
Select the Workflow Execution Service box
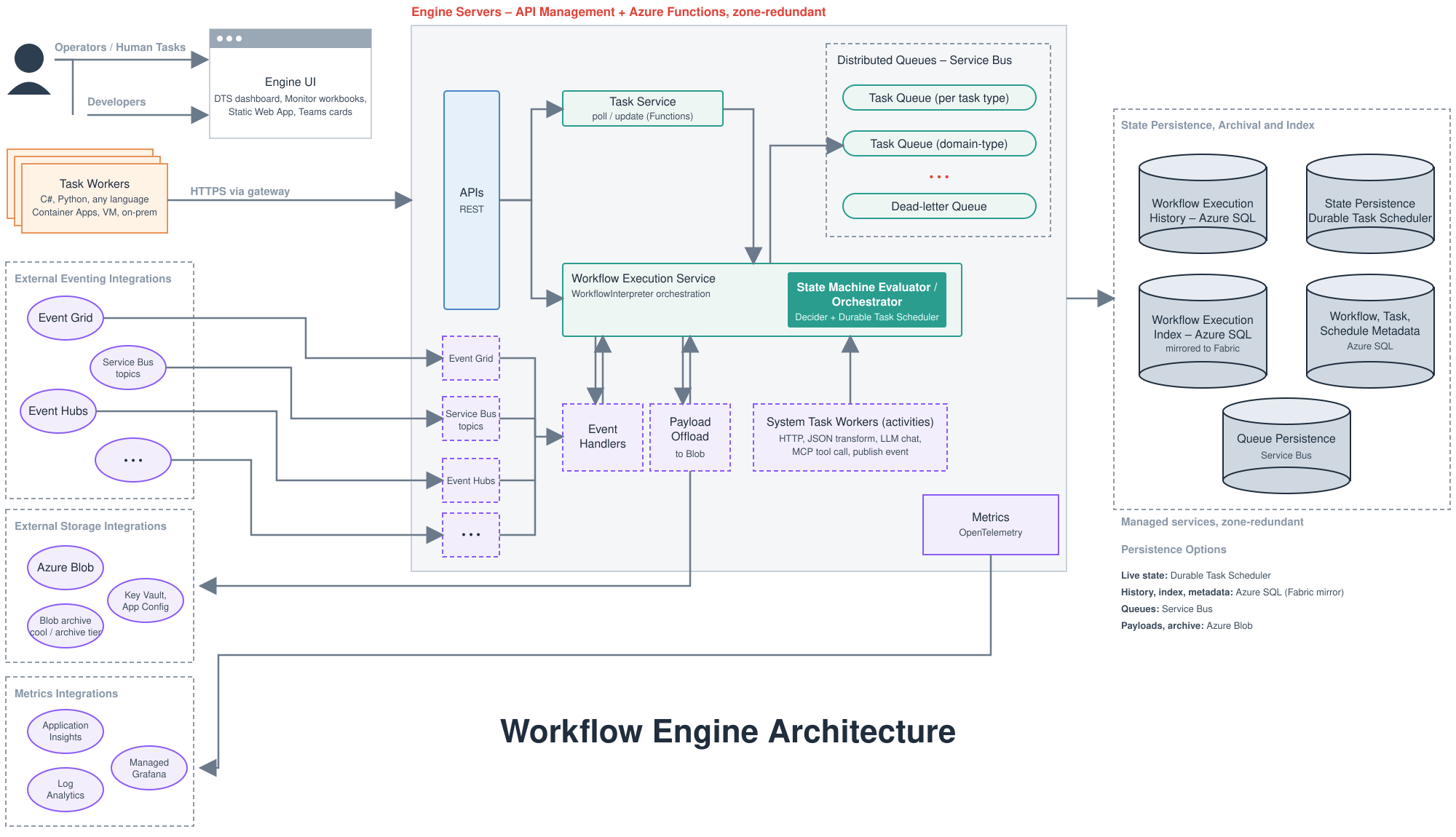762,300
